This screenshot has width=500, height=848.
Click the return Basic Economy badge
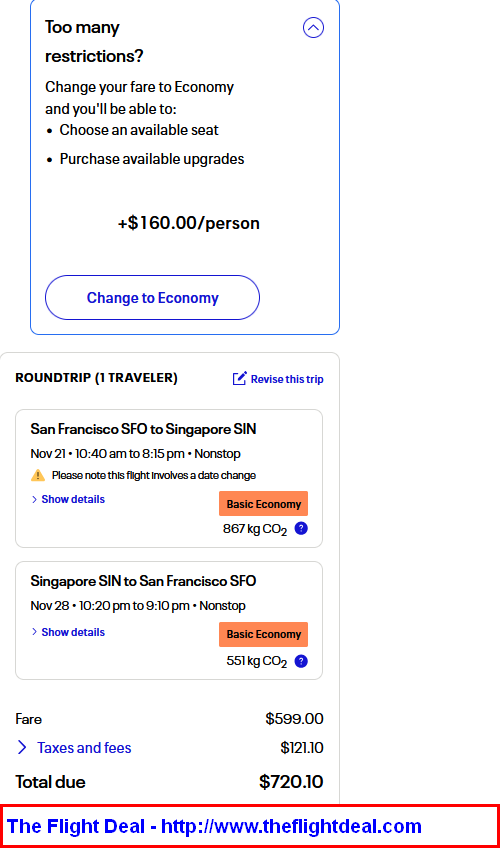tap(263, 634)
